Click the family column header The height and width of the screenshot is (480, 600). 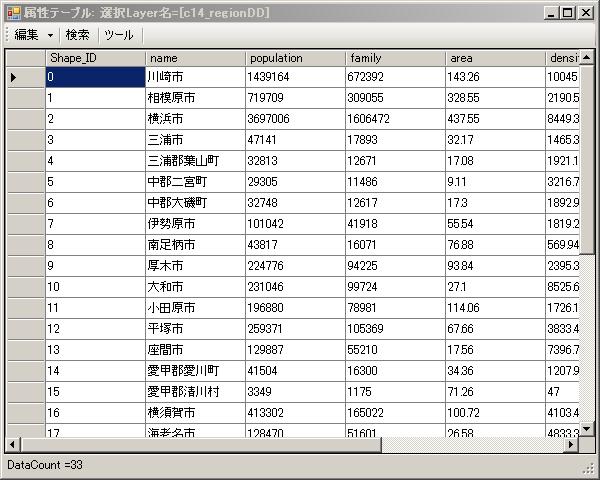tap(395, 58)
